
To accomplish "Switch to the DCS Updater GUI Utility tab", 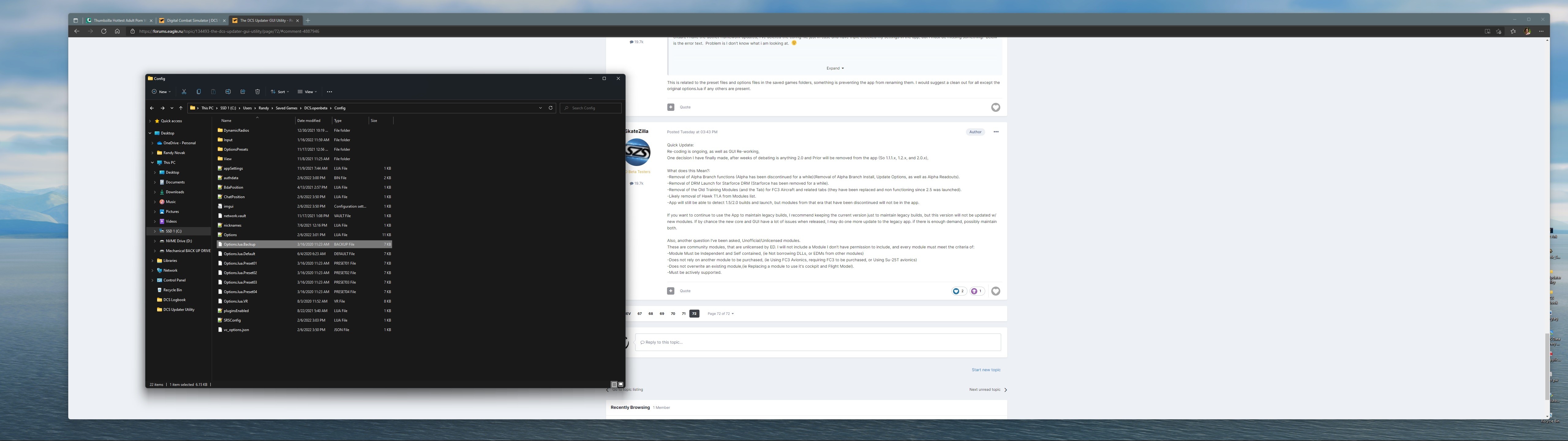I will (x=266, y=20).
